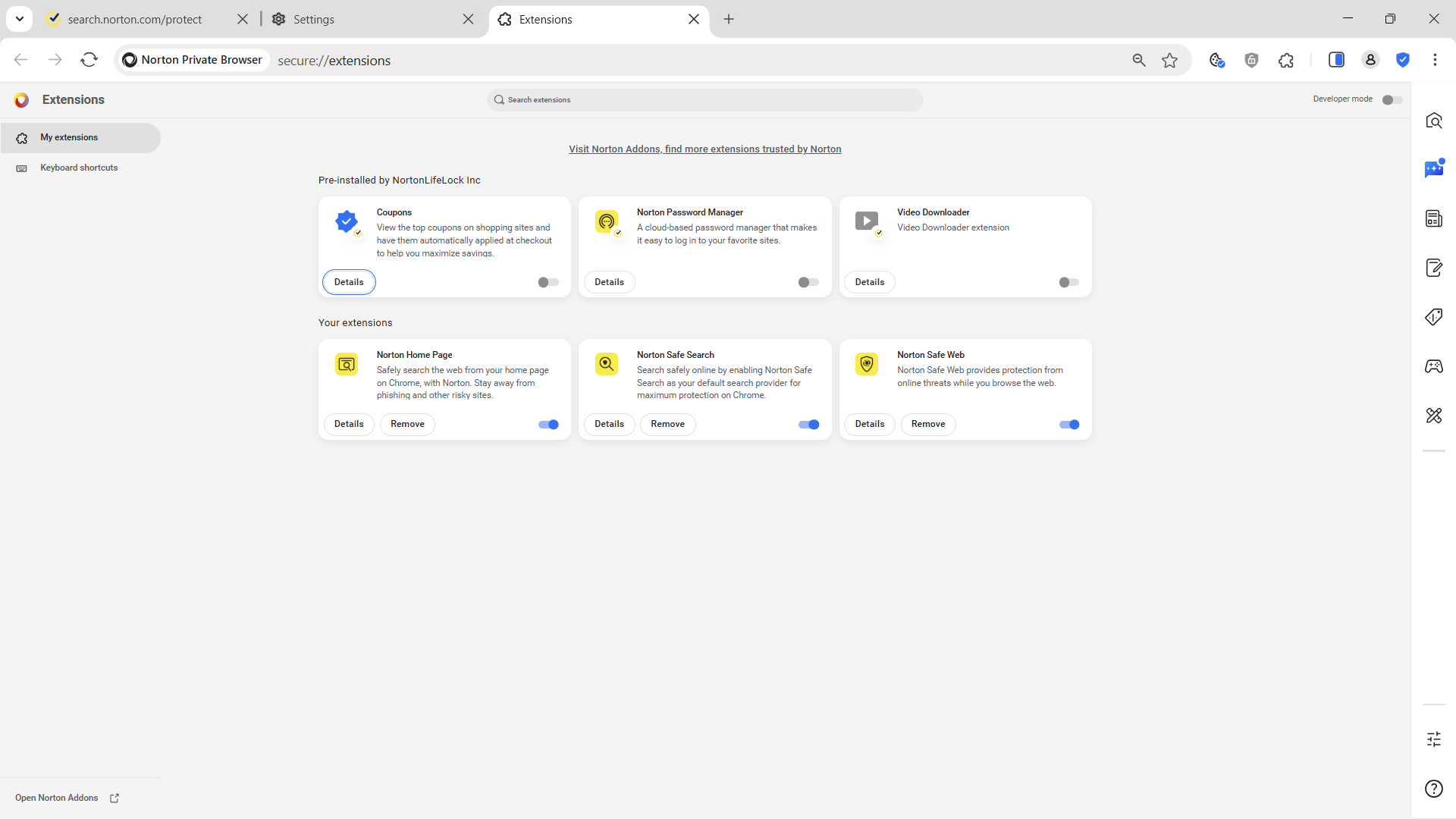This screenshot has width=1456, height=819.
Task: Bookmark this page with the star icon
Action: (x=1170, y=60)
